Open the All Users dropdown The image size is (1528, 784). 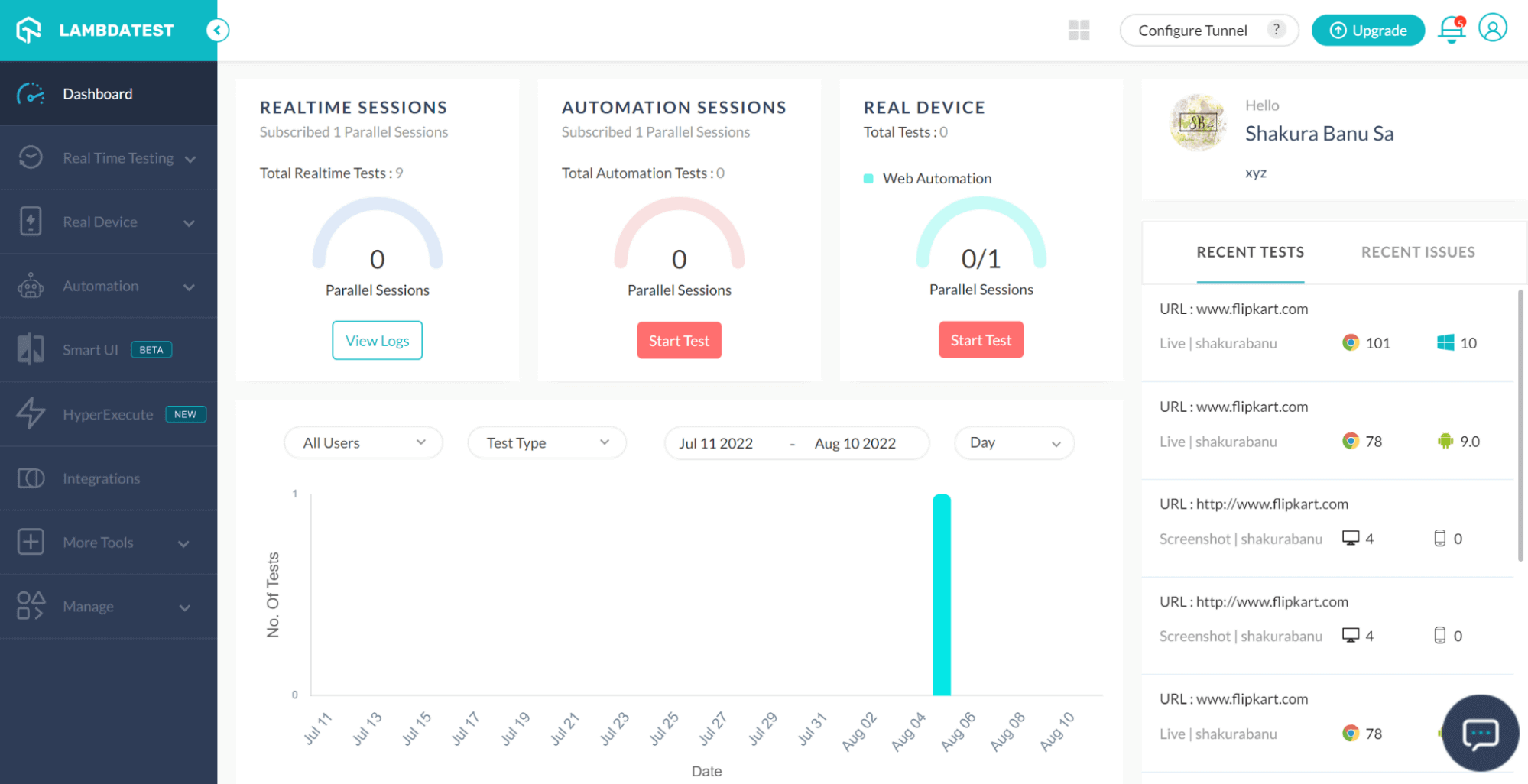coord(363,442)
